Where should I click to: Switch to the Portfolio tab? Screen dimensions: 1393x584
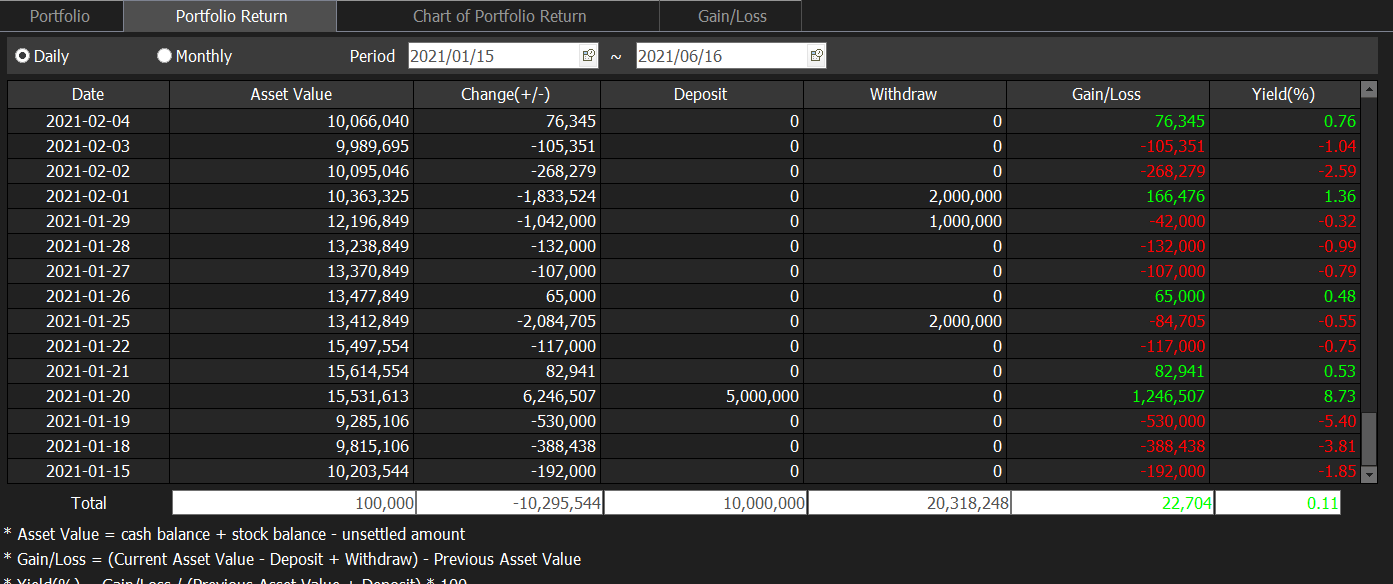[x=60, y=16]
